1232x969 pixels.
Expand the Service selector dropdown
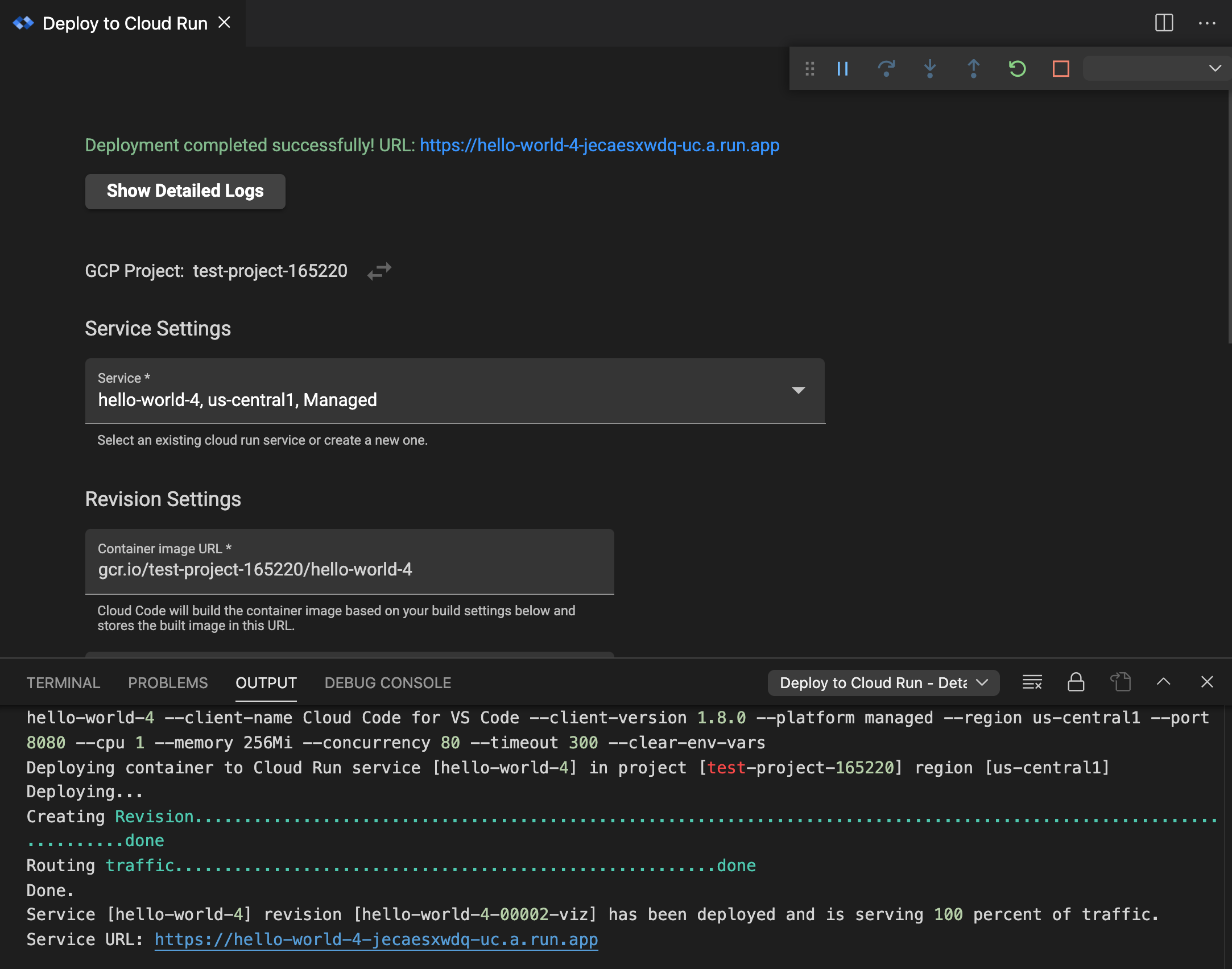(800, 390)
